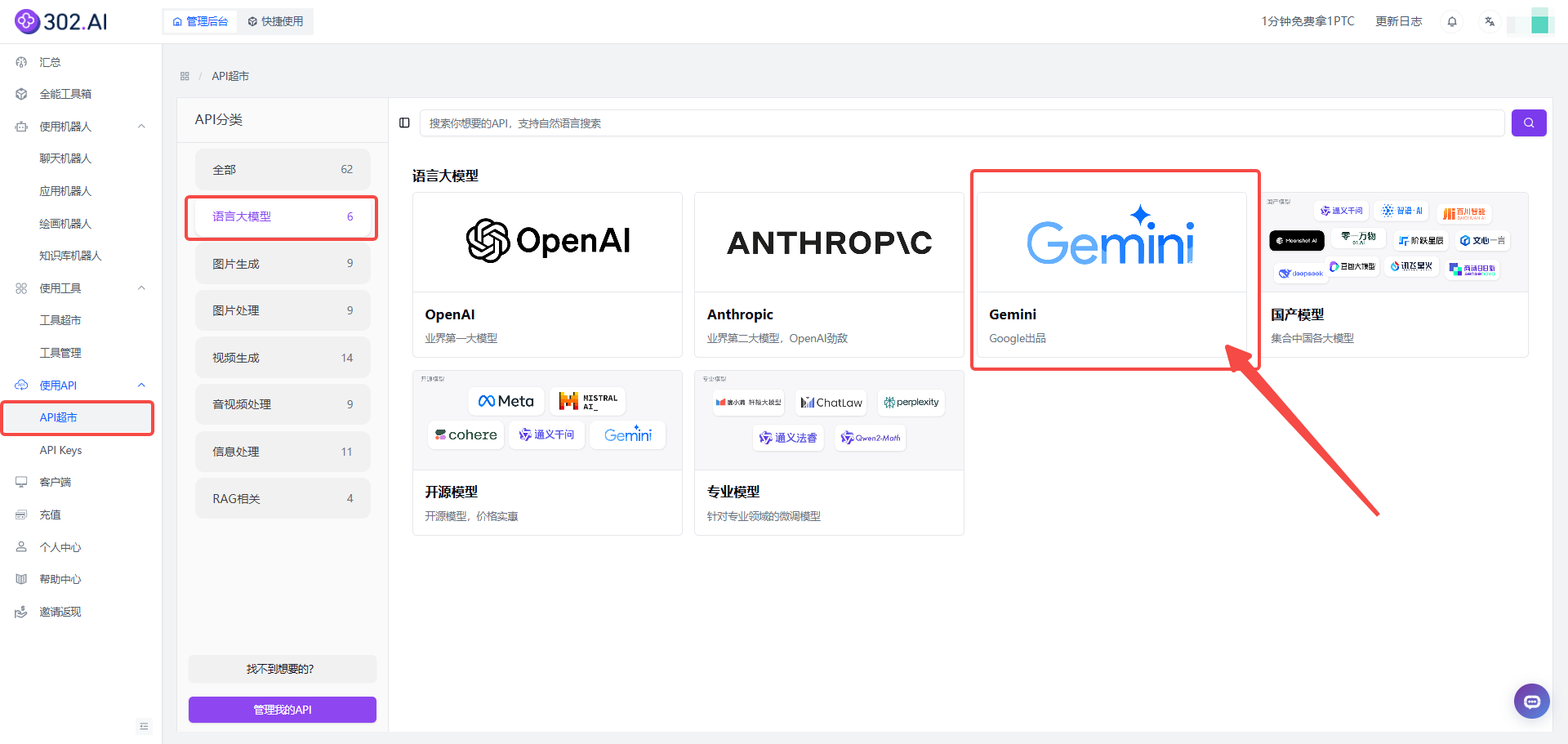The width and height of the screenshot is (1568, 744).
Task: Select the 图片处理 category
Action: (283, 310)
